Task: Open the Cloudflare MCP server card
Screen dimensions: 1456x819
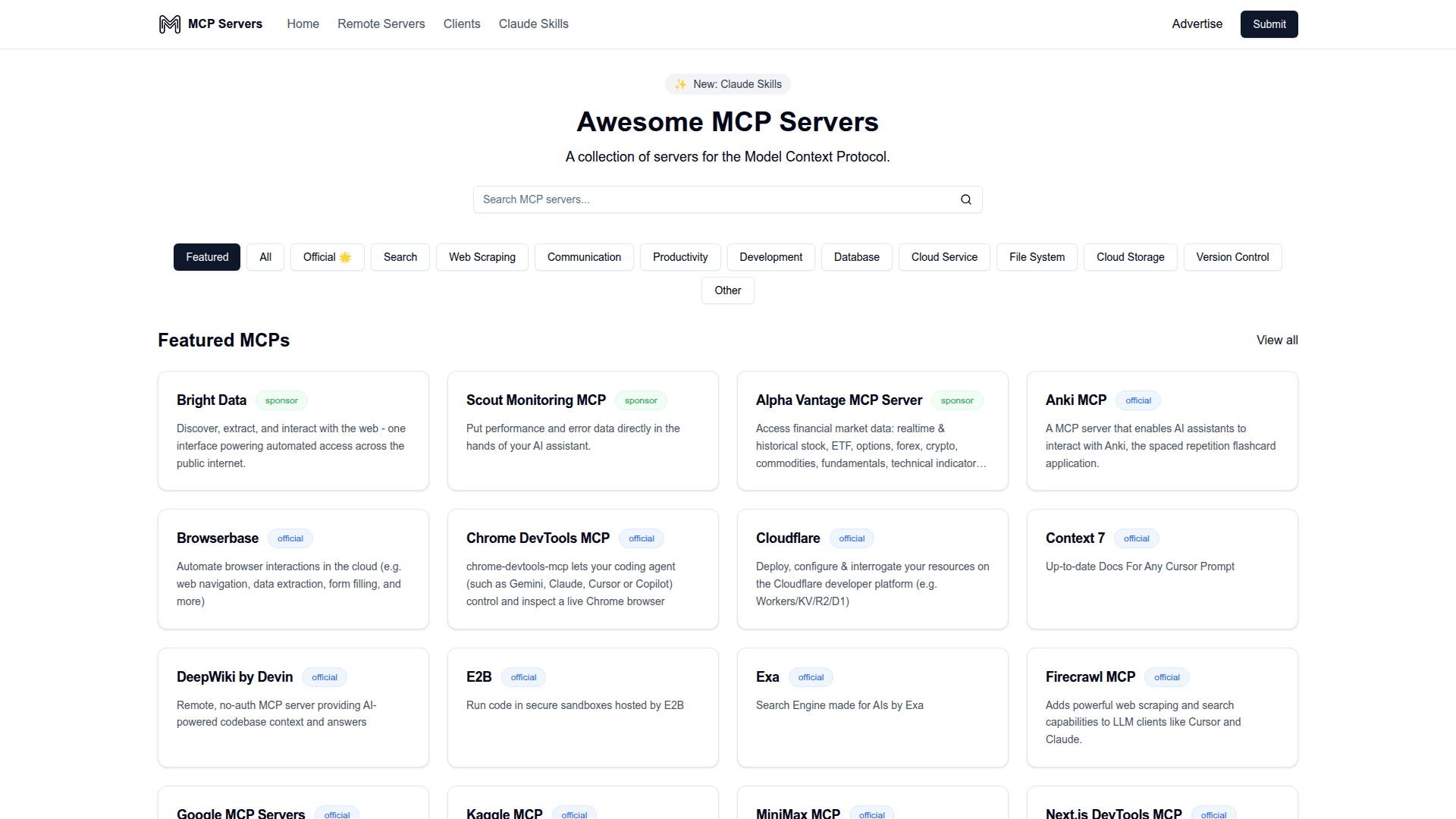Action: pos(872,569)
